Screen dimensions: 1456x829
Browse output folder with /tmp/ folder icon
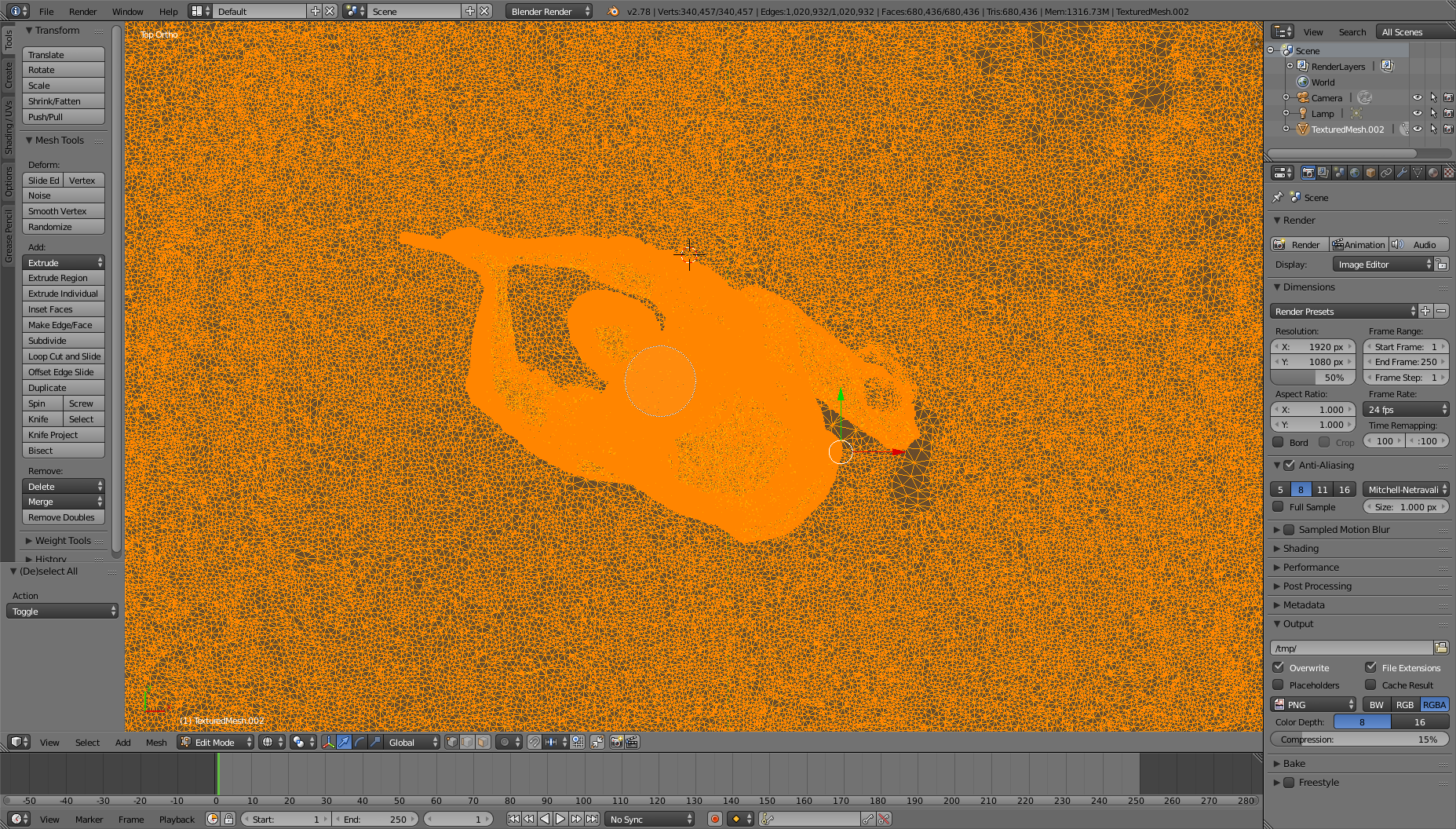coord(1441,648)
